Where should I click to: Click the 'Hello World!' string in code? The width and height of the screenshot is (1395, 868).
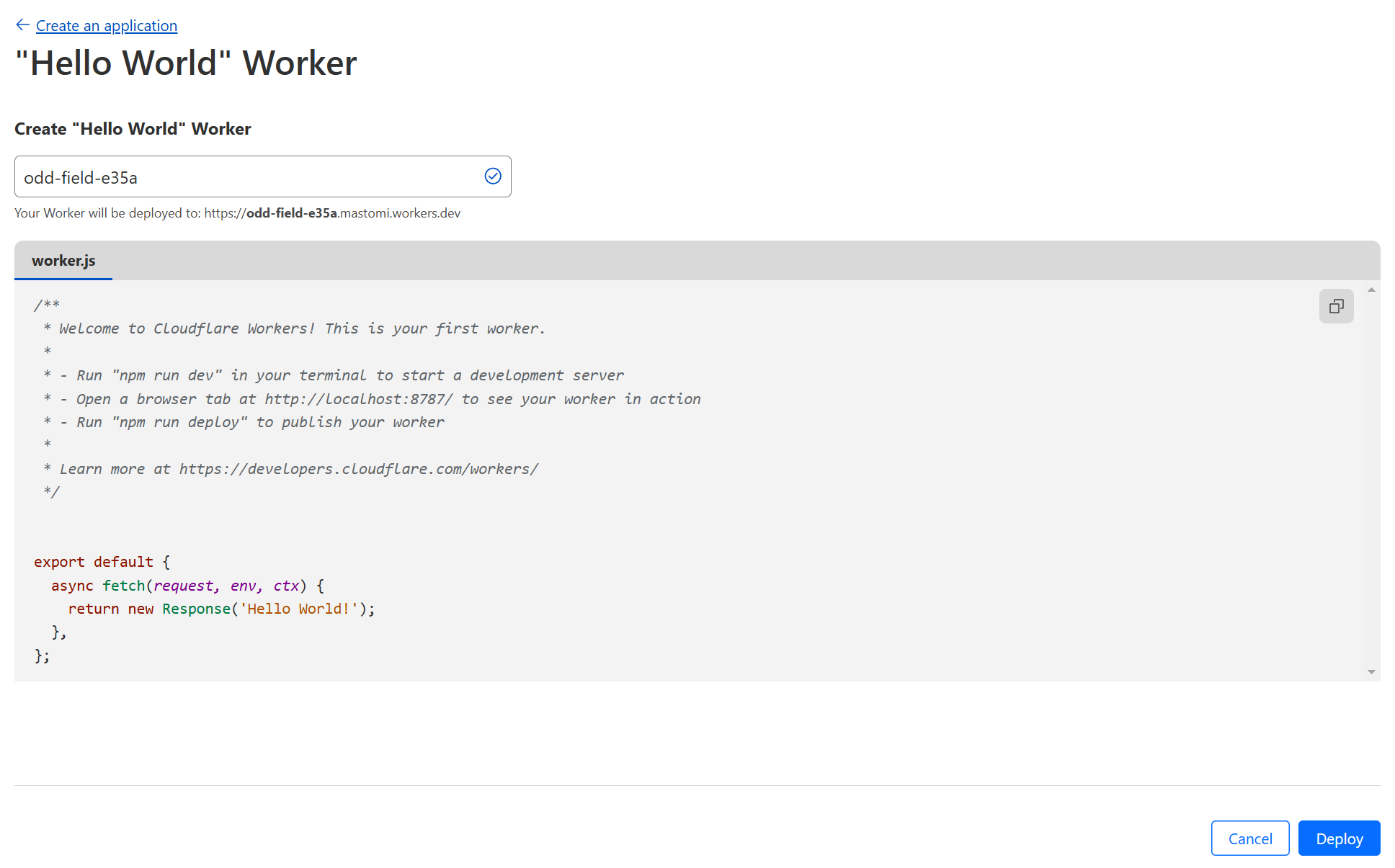(x=298, y=609)
